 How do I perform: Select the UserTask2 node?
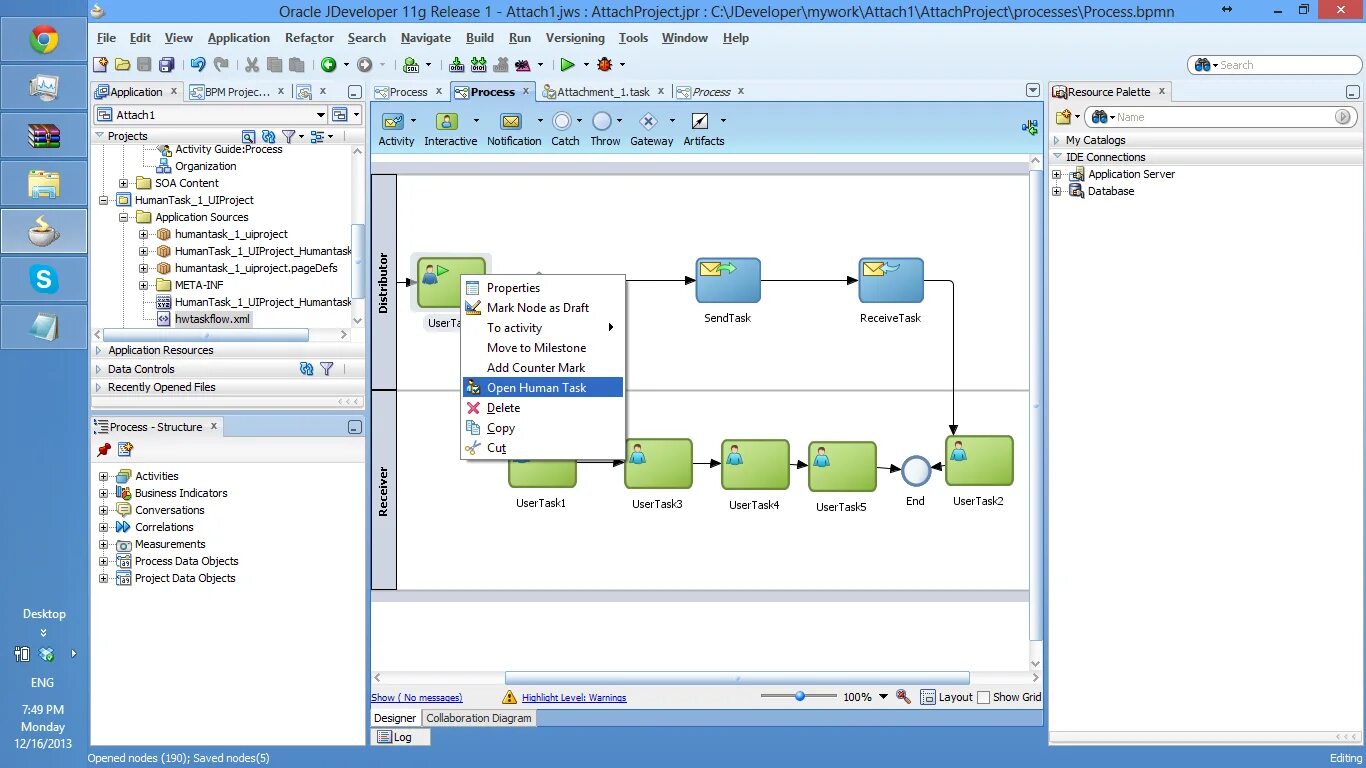(x=979, y=461)
